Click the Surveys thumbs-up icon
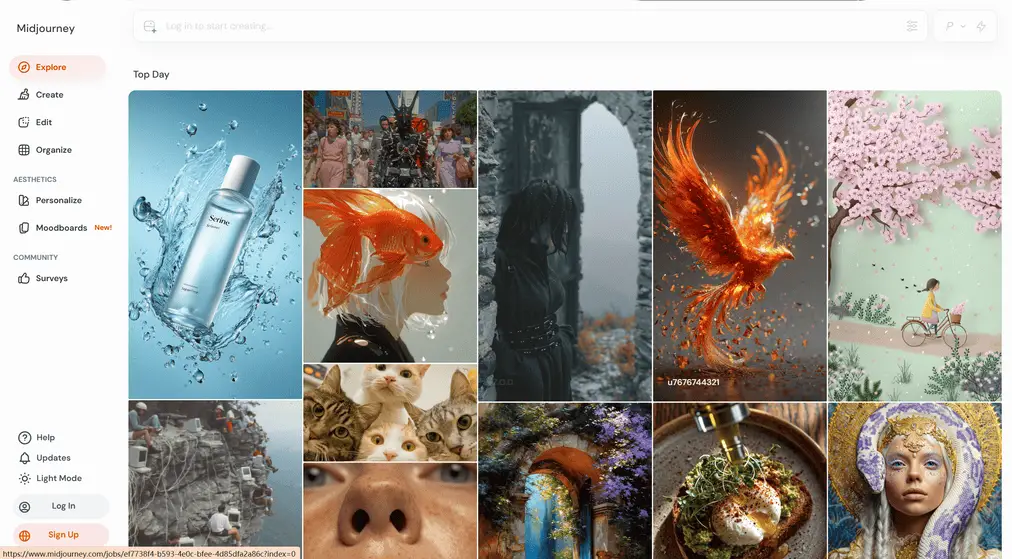Viewport: 1012px width, 559px height. tap(24, 278)
